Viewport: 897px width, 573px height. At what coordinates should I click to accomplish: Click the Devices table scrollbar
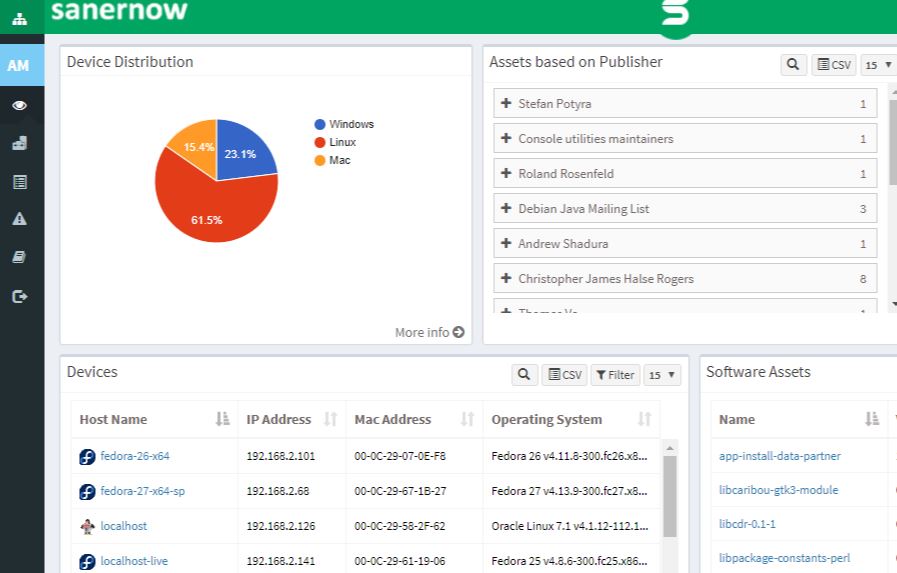[x=669, y=496]
